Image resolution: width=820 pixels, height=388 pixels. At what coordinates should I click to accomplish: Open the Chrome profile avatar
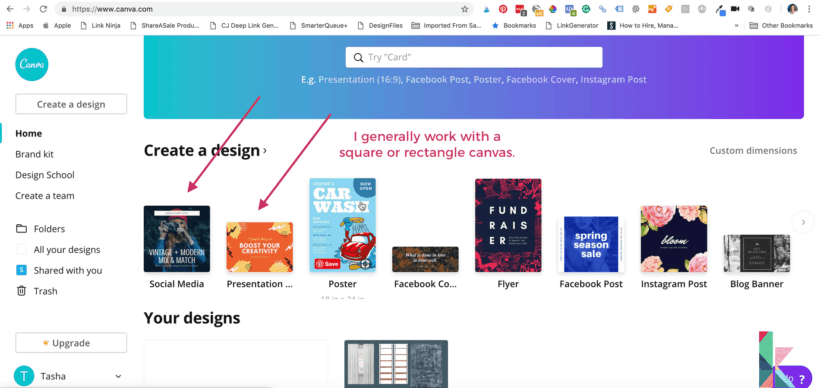tap(792, 9)
